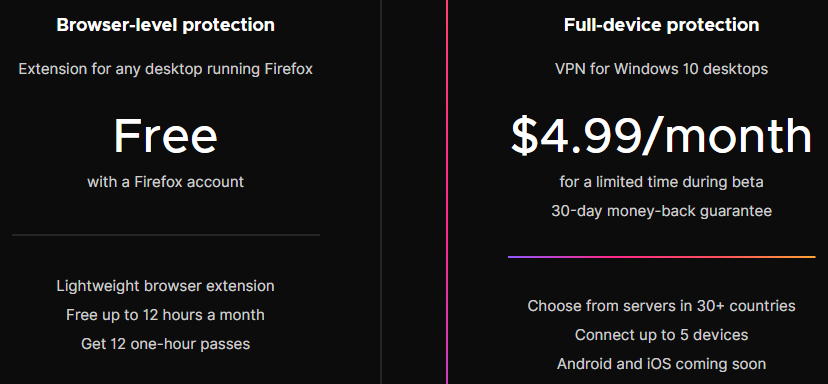Click the gray vertical border of free plan
The height and width of the screenshot is (384, 828).
(x=381, y=192)
